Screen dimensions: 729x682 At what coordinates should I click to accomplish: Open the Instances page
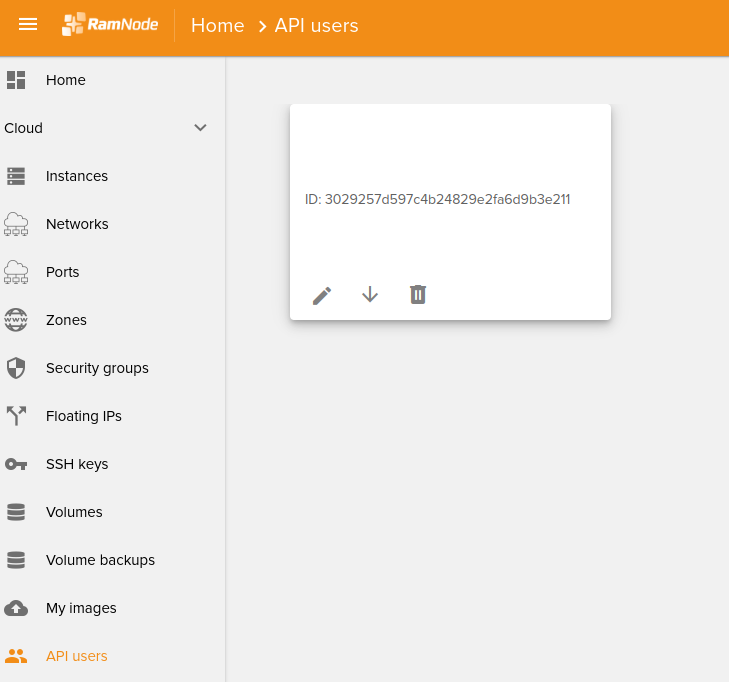point(77,176)
